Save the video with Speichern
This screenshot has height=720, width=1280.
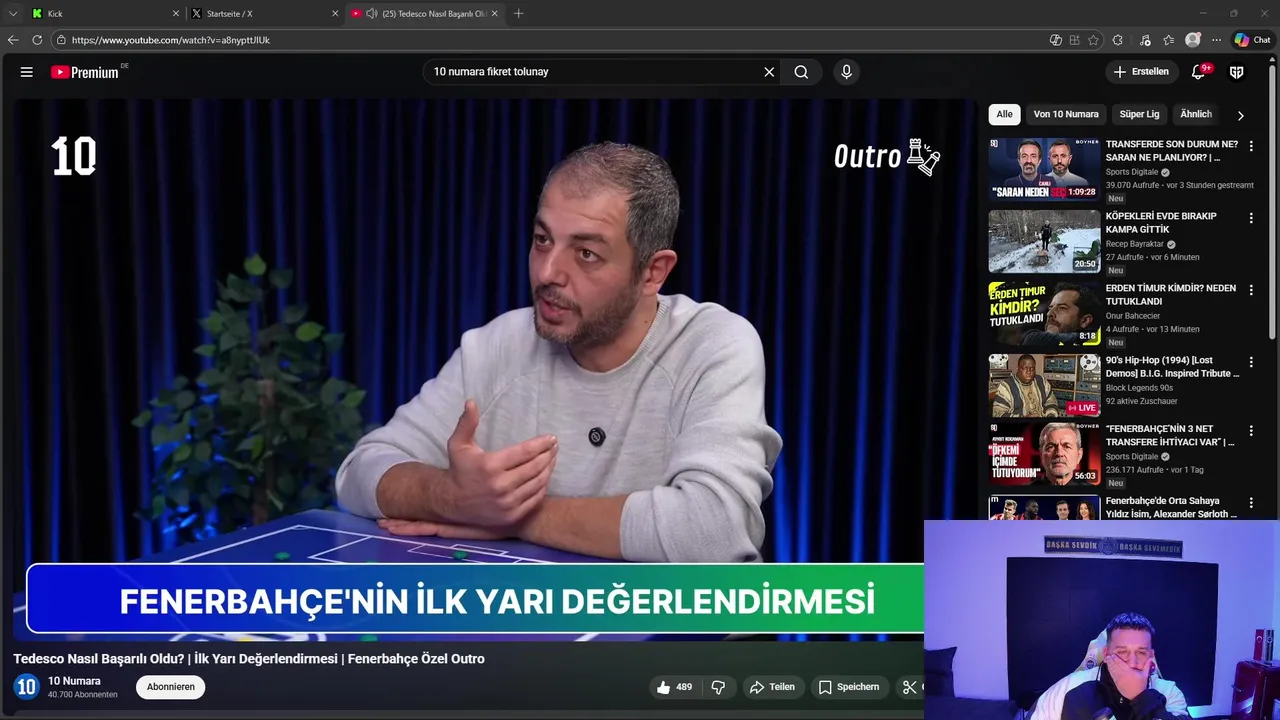point(849,687)
